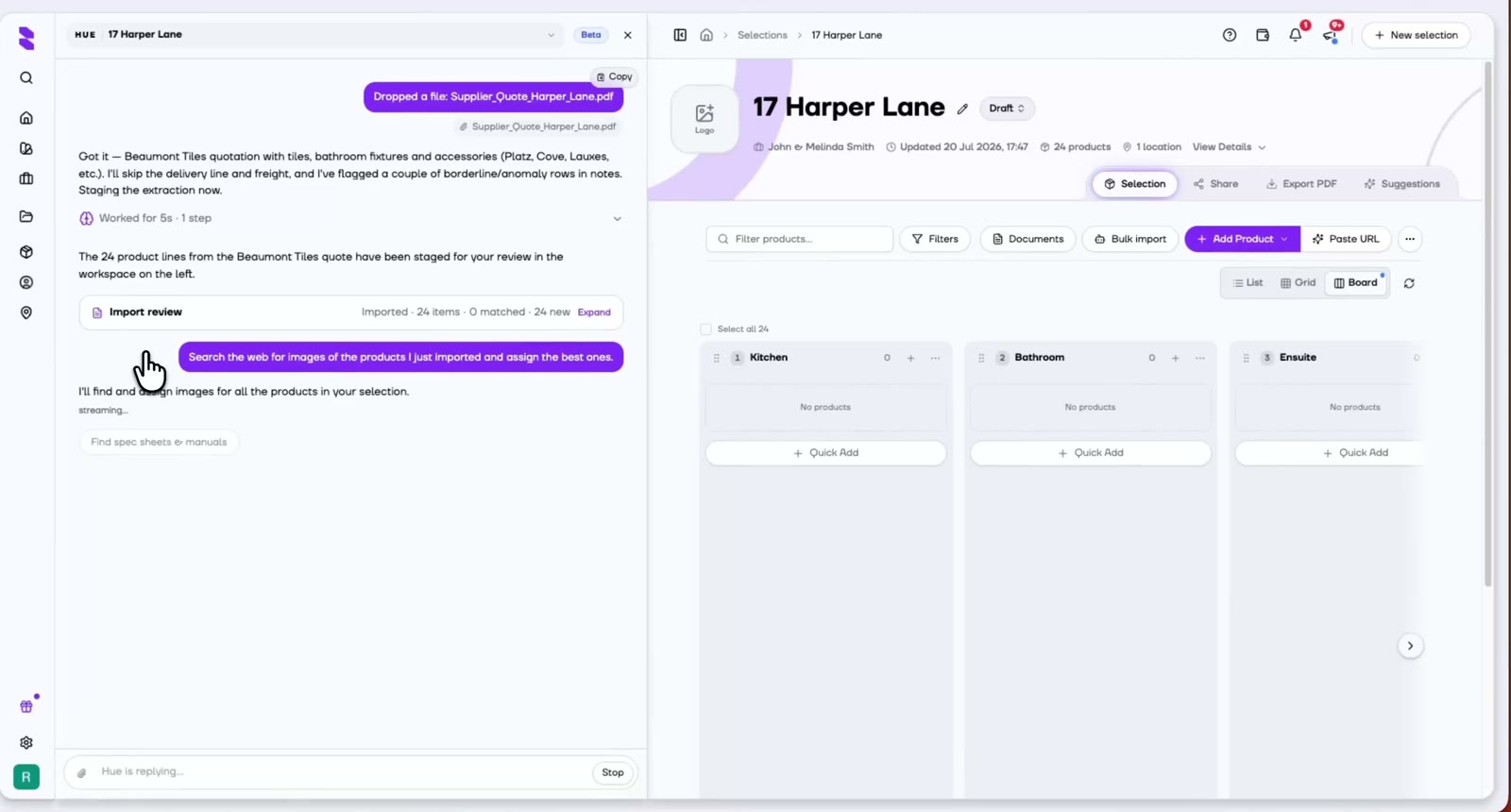Open the Suggestions tab

click(1401, 184)
